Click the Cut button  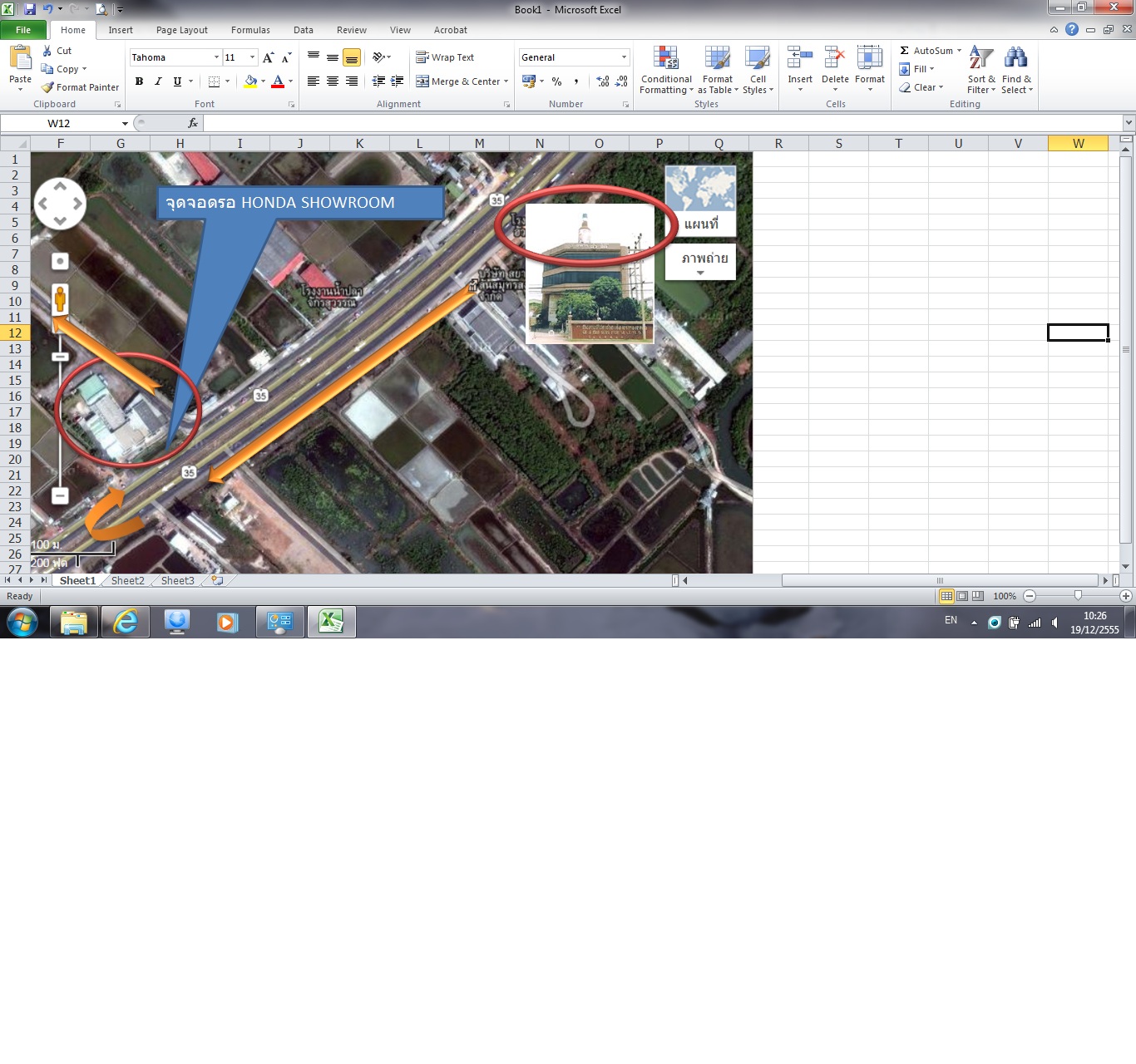57,51
